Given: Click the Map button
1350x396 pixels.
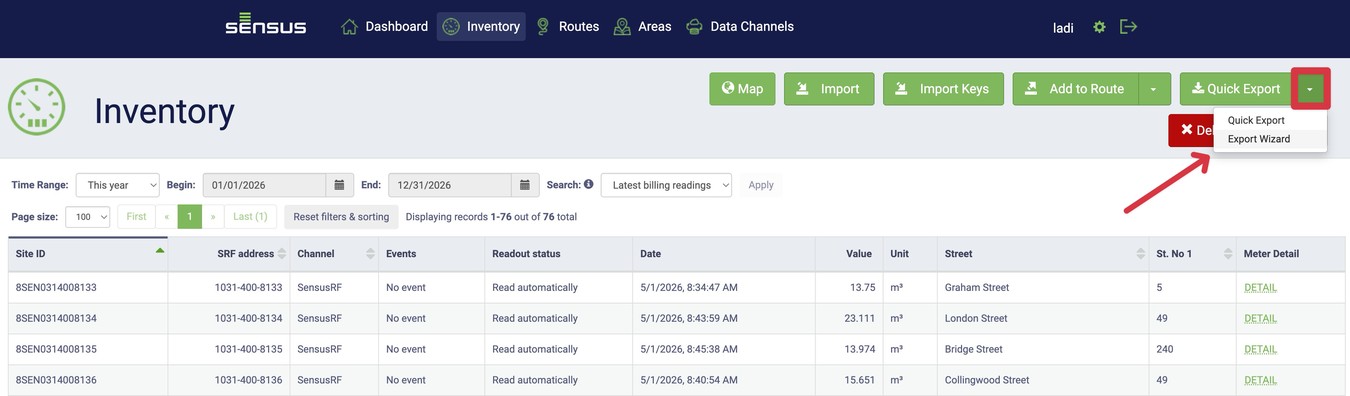Looking at the screenshot, I should [742, 89].
